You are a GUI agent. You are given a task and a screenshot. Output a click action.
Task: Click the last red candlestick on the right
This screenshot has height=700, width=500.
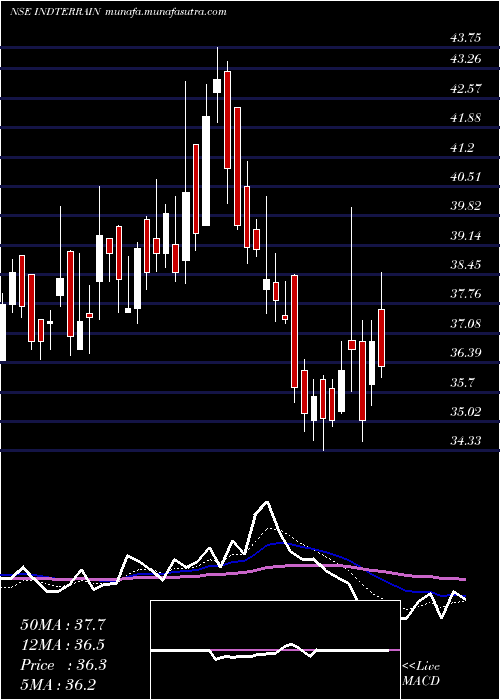point(382,338)
